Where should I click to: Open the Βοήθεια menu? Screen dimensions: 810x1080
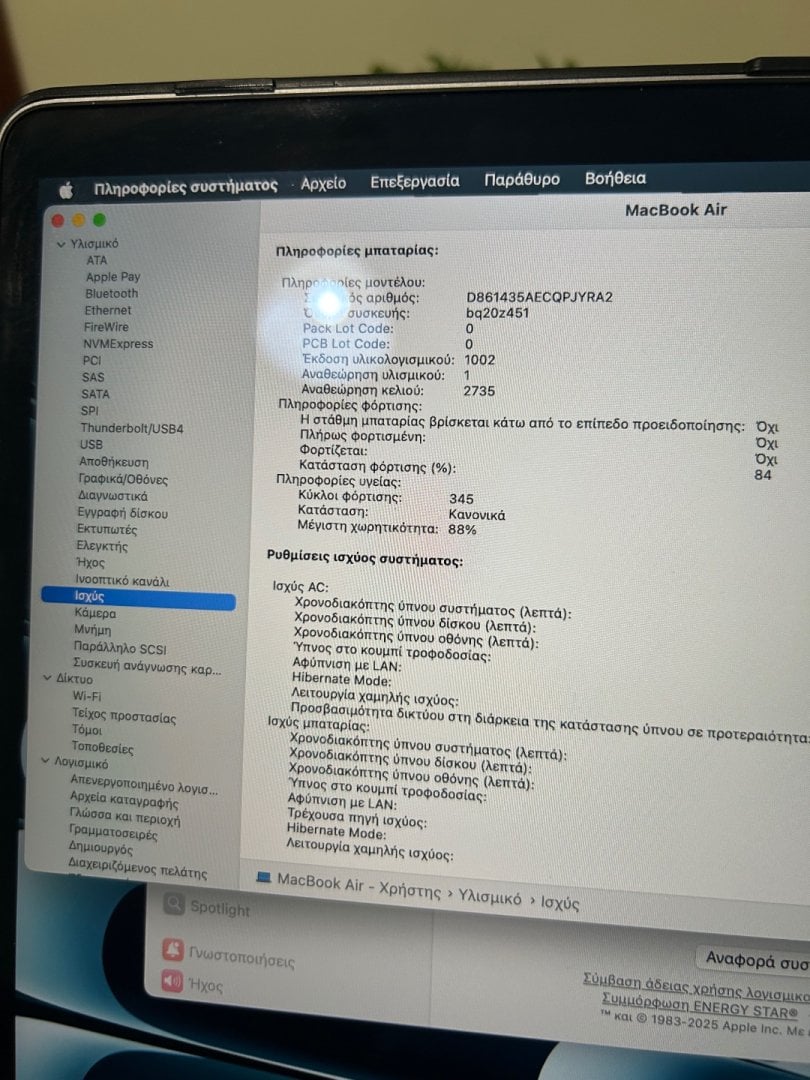615,178
